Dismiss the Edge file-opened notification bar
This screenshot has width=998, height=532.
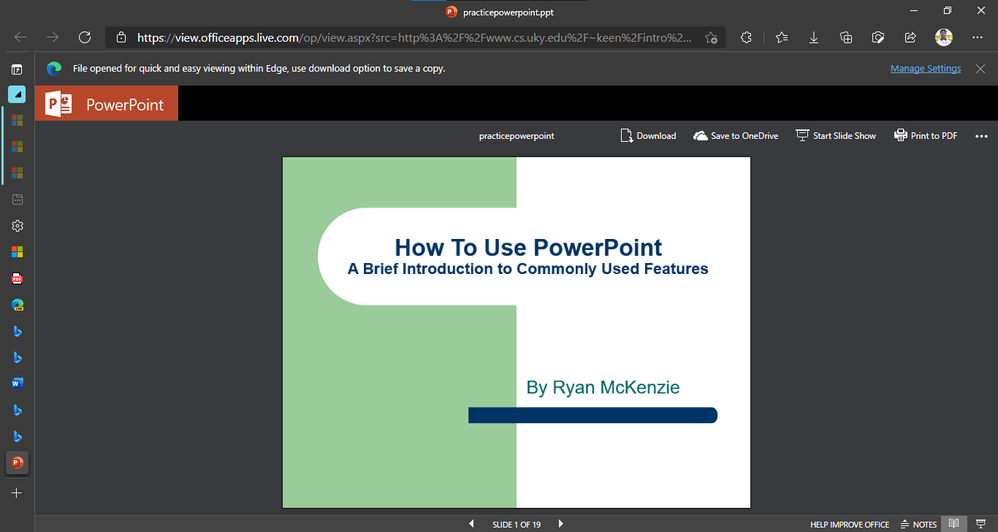(x=980, y=69)
